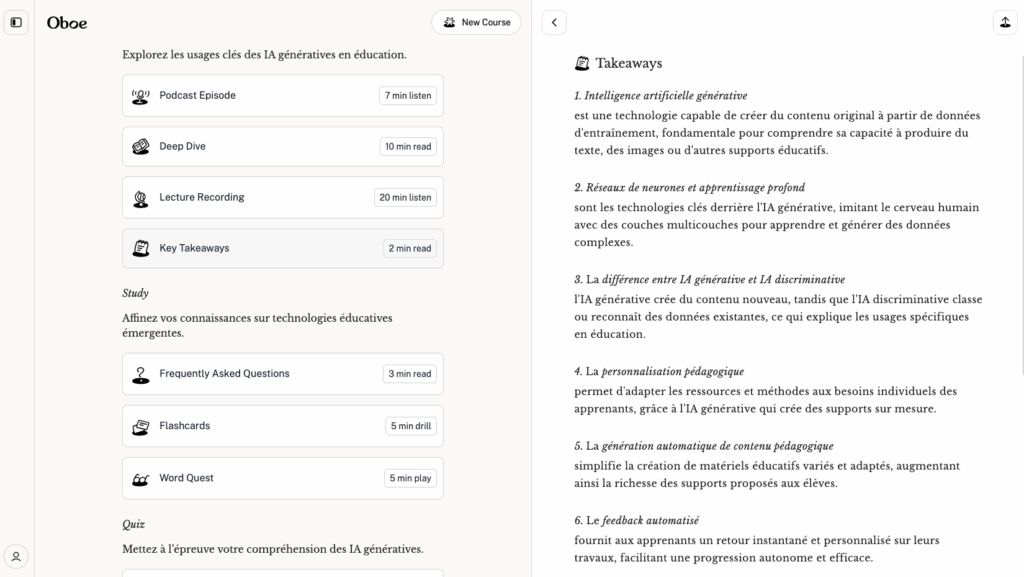Click the Flashcards icon
The image size is (1024, 577).
[141, 426]
